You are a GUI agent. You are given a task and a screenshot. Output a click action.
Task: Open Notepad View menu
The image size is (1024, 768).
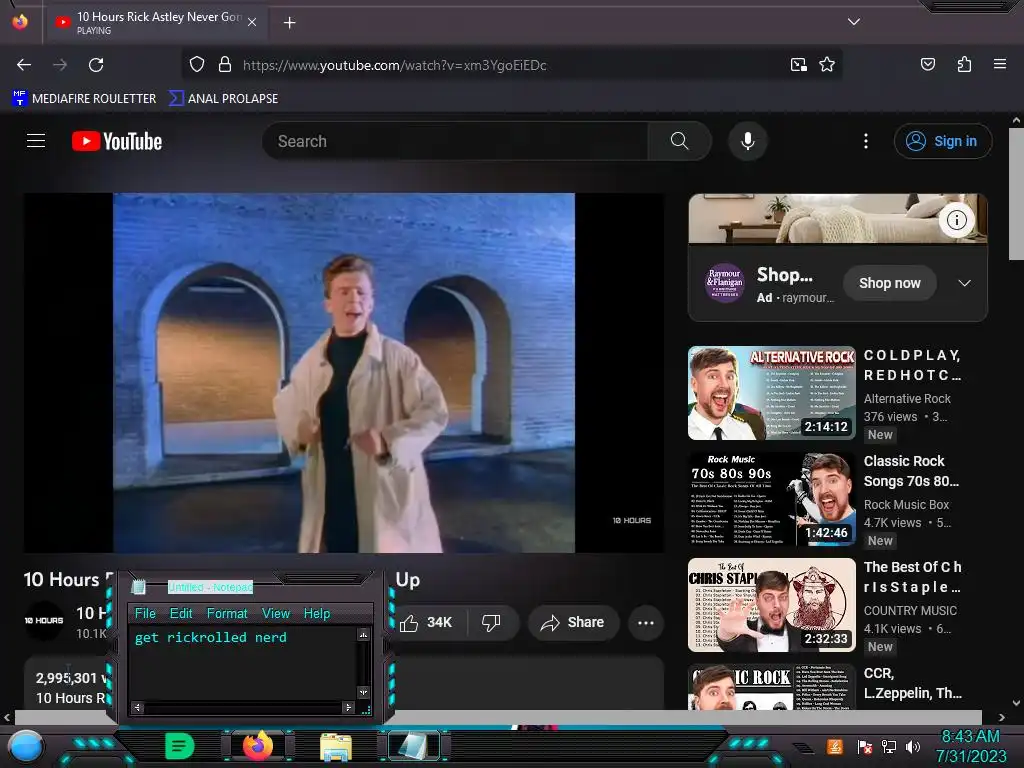point(276,613)
